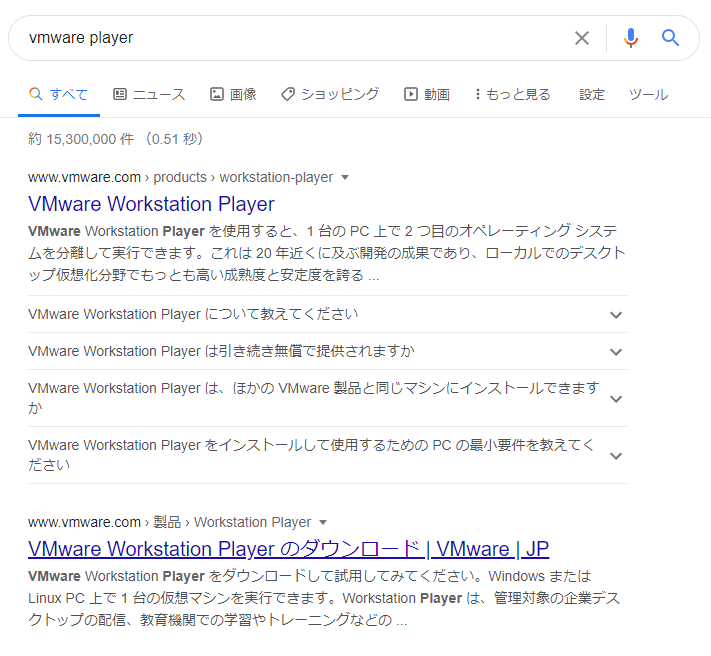Select the すべて tab
The image size is (711, 656).
58,94
